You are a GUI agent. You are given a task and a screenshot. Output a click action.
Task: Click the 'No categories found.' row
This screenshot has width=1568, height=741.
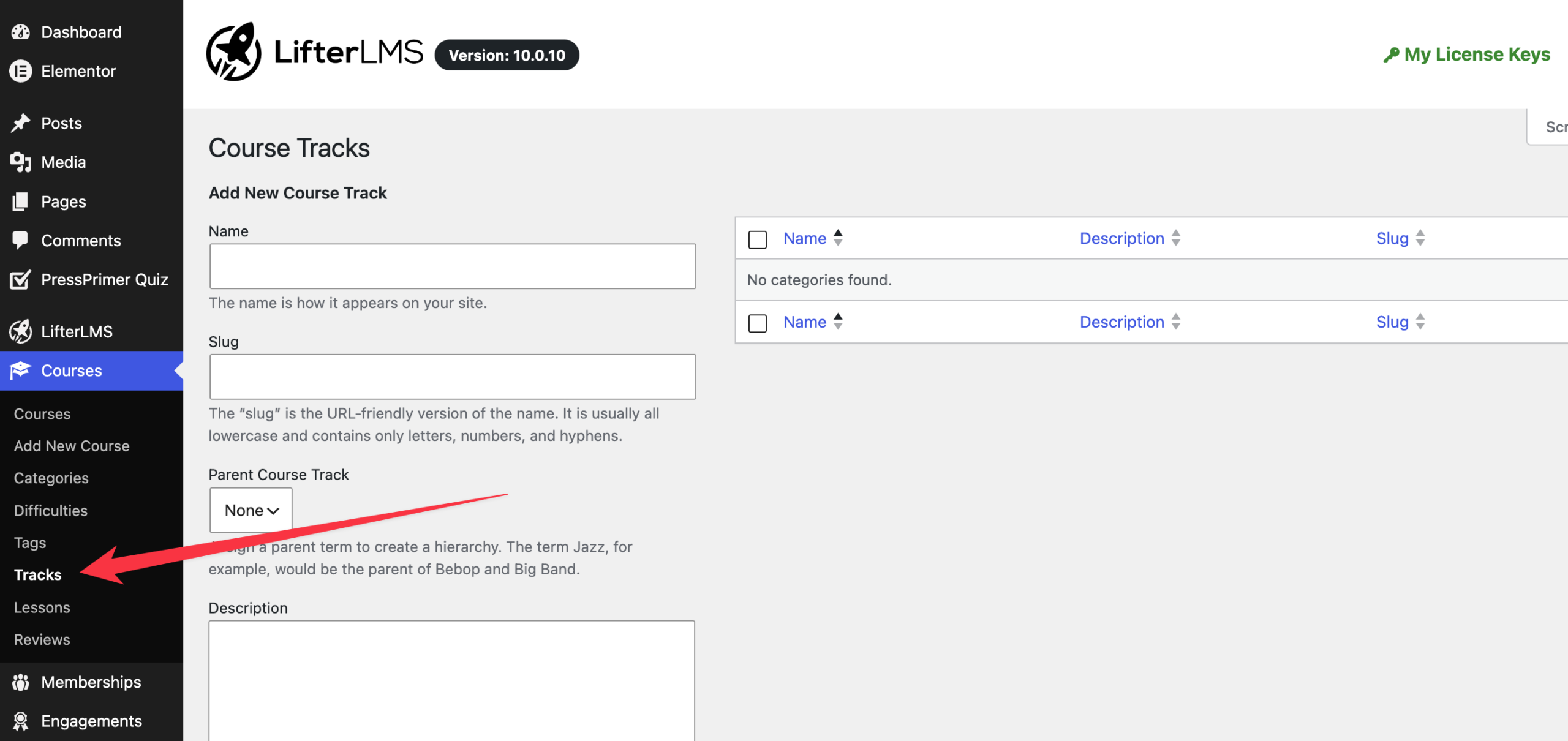(x=1151, y=280)
